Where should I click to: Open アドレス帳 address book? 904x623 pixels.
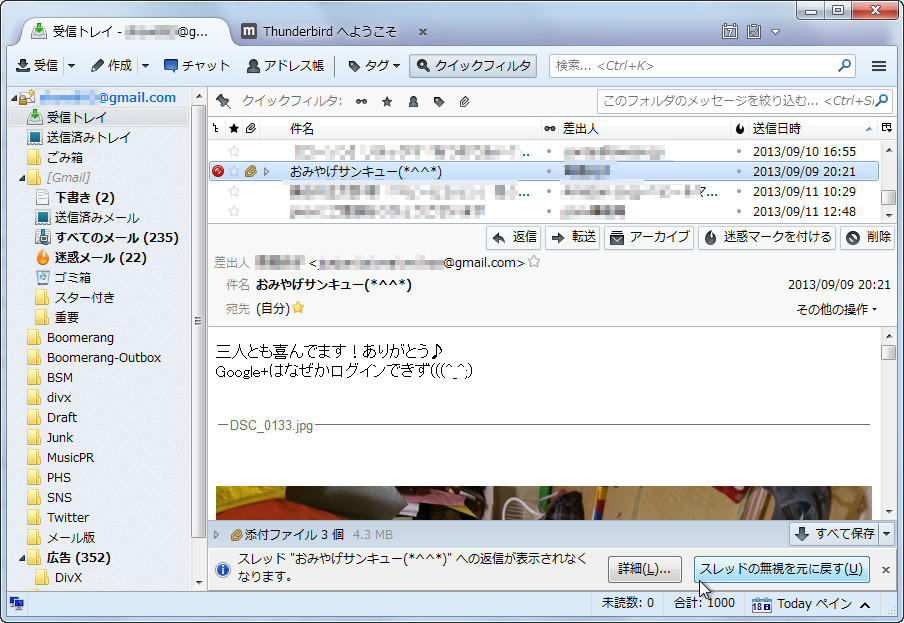click(x=285, y=66)
